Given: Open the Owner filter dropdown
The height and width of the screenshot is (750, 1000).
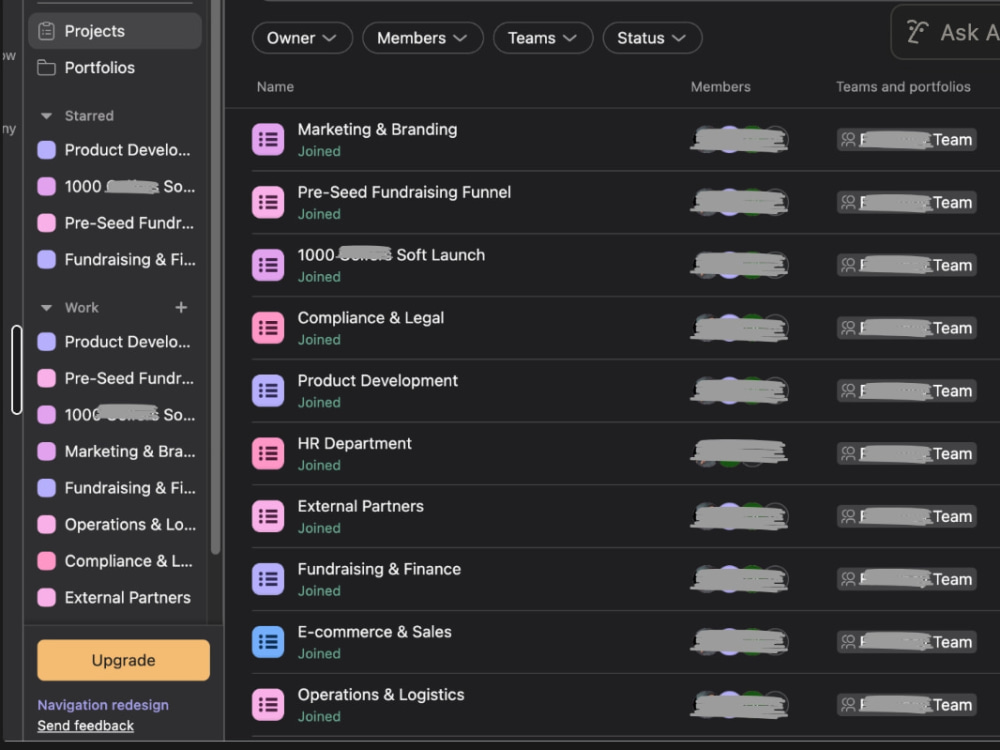Looking at the screenshot, I should coord(302,38).
